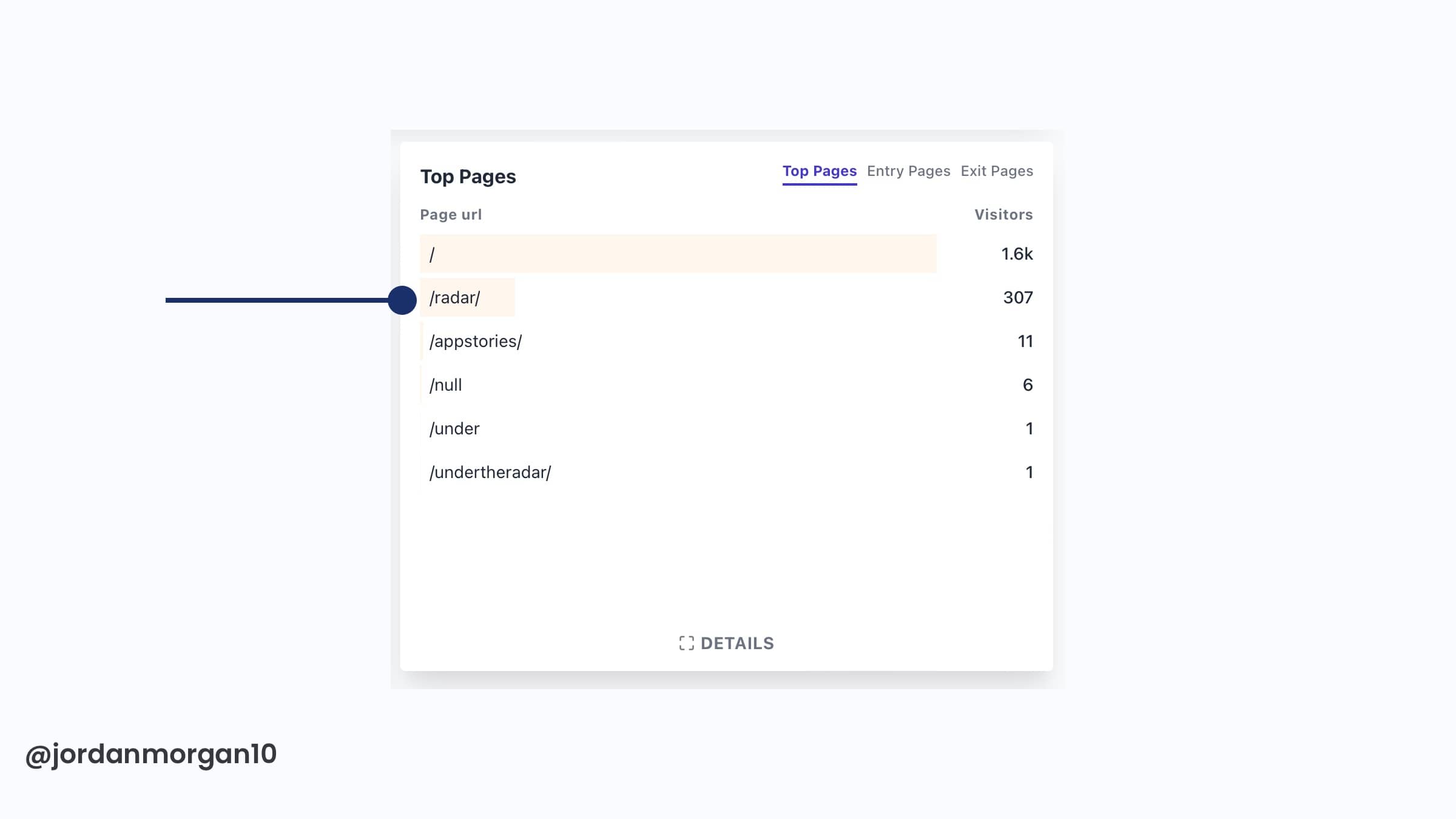Click the dark blue callout dot

tap(402, 300)
